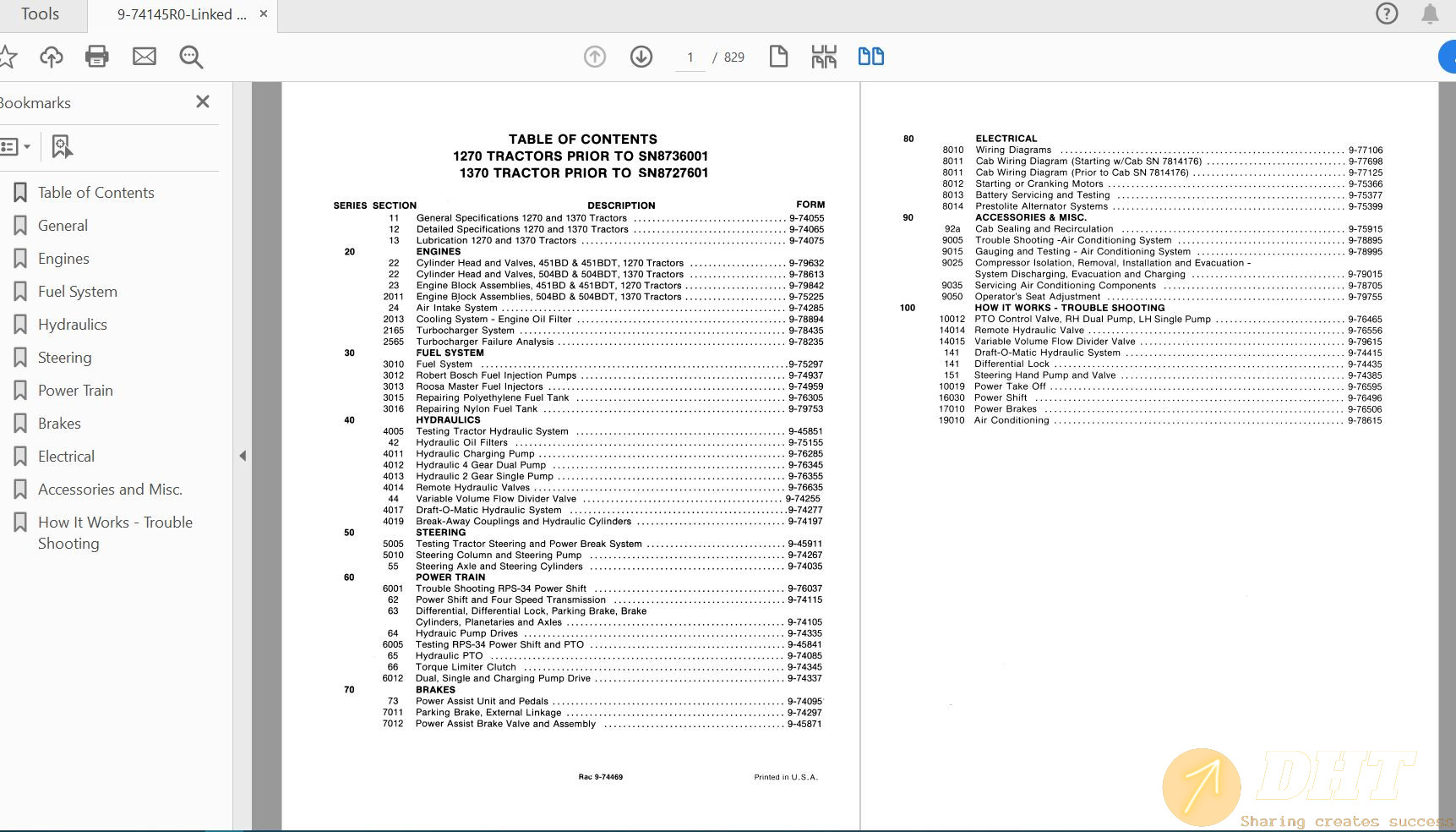Screen dimensions: 1456x832
Task: Save the PDF to cloud storage
Action: 52,56
